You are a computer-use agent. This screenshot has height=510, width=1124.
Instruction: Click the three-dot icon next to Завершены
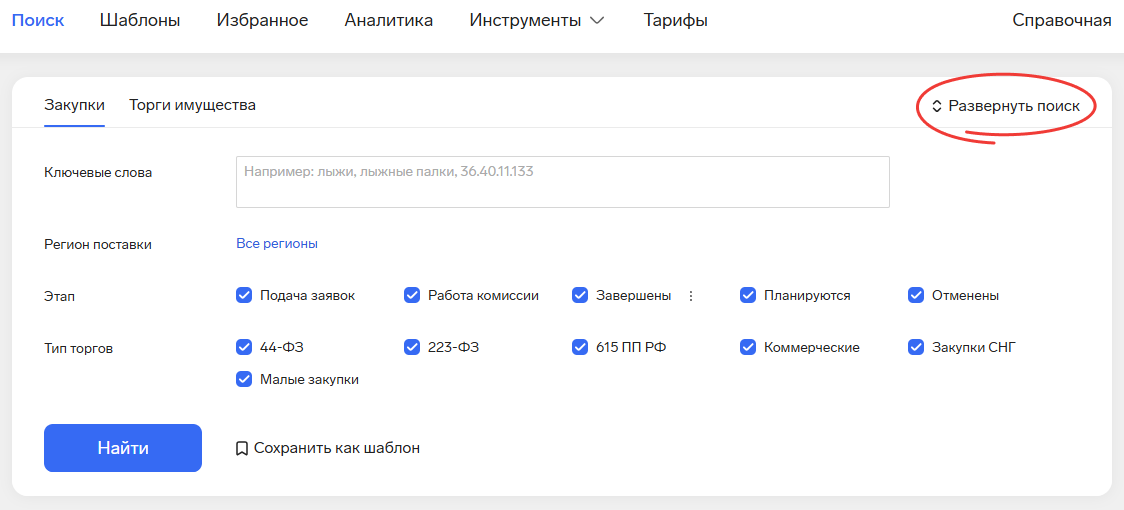tap(691, 296)
